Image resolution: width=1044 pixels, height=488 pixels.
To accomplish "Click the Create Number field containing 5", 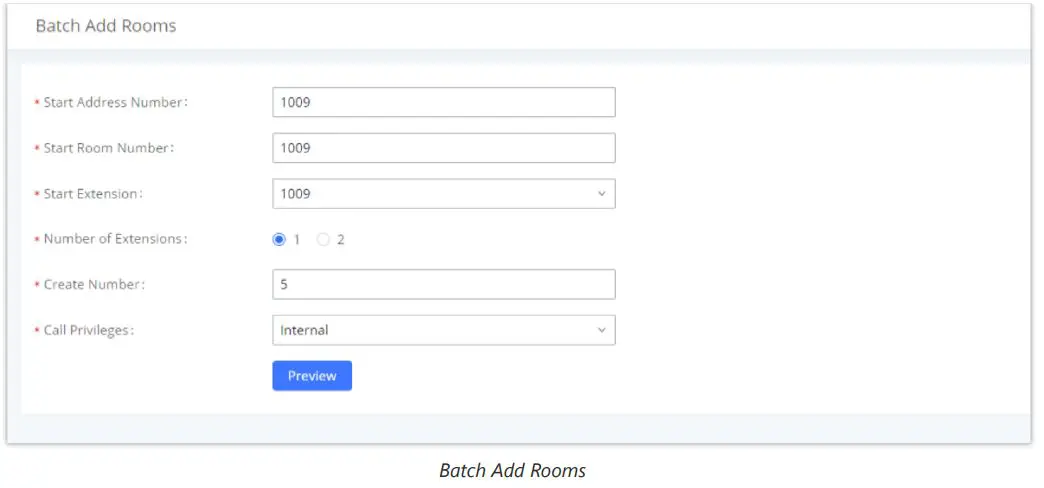I will [443, 285].
